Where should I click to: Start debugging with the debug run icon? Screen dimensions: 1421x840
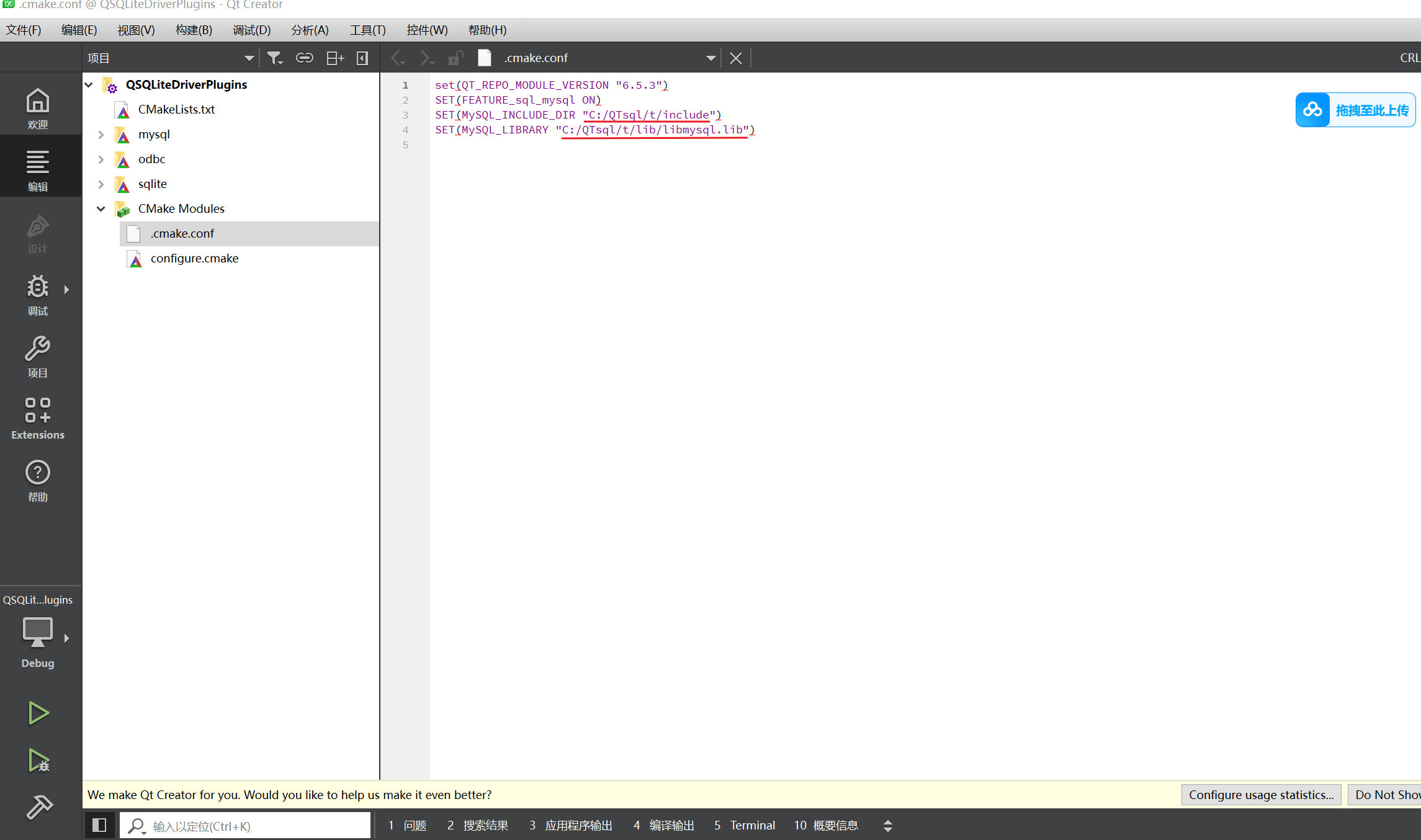pyautogui.click(x=38, y=761)
